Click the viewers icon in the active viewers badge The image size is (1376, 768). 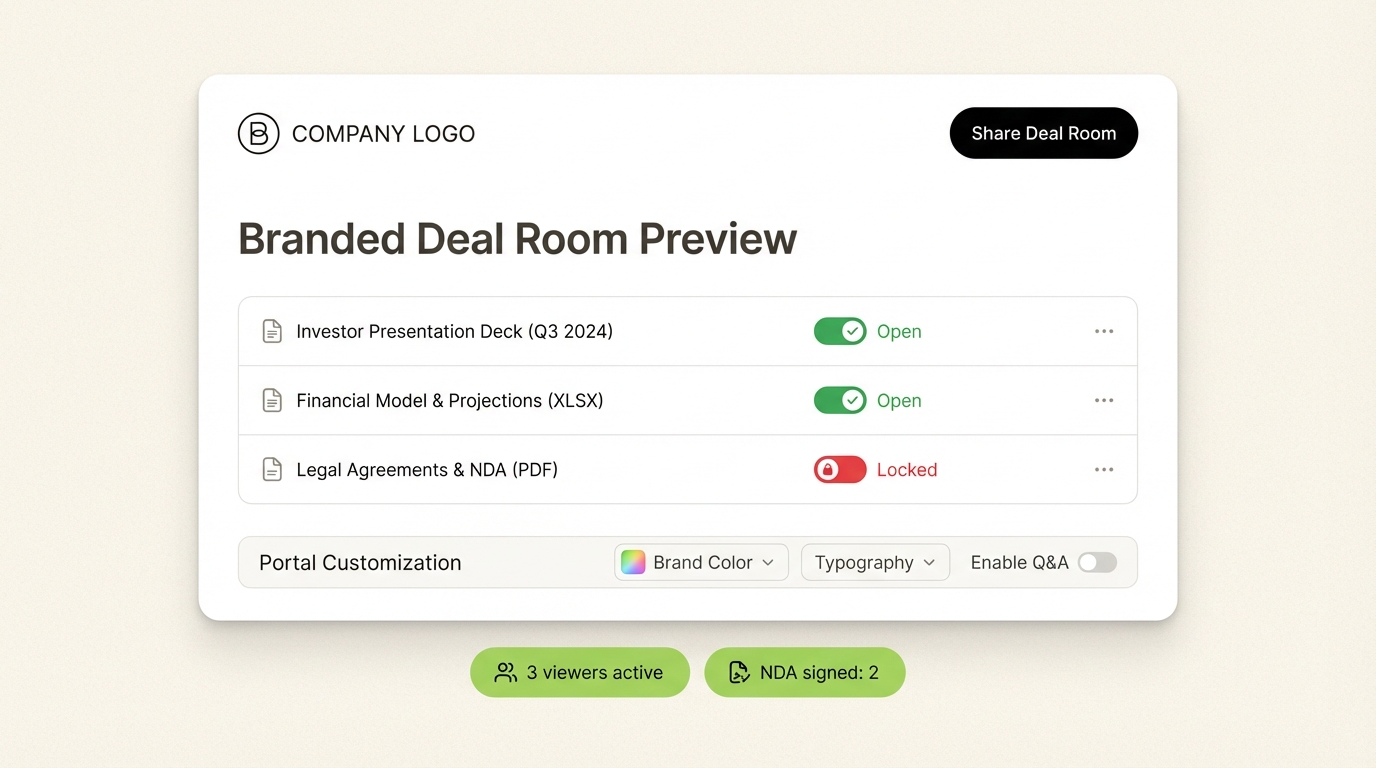(505, 672)
